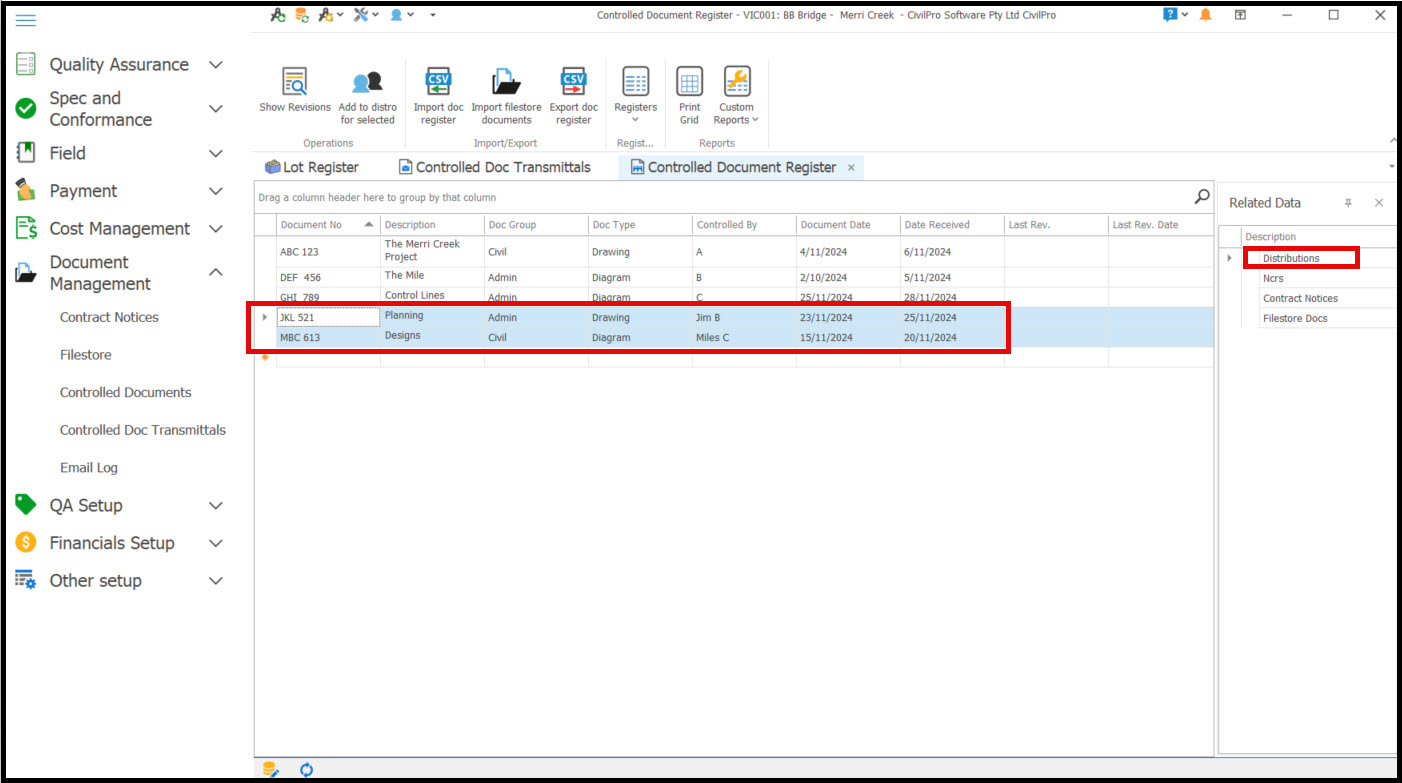This screenshot has width=1402, height=783.
Task: Collapse the Document Management section
Action: click(x=215, y=273)
